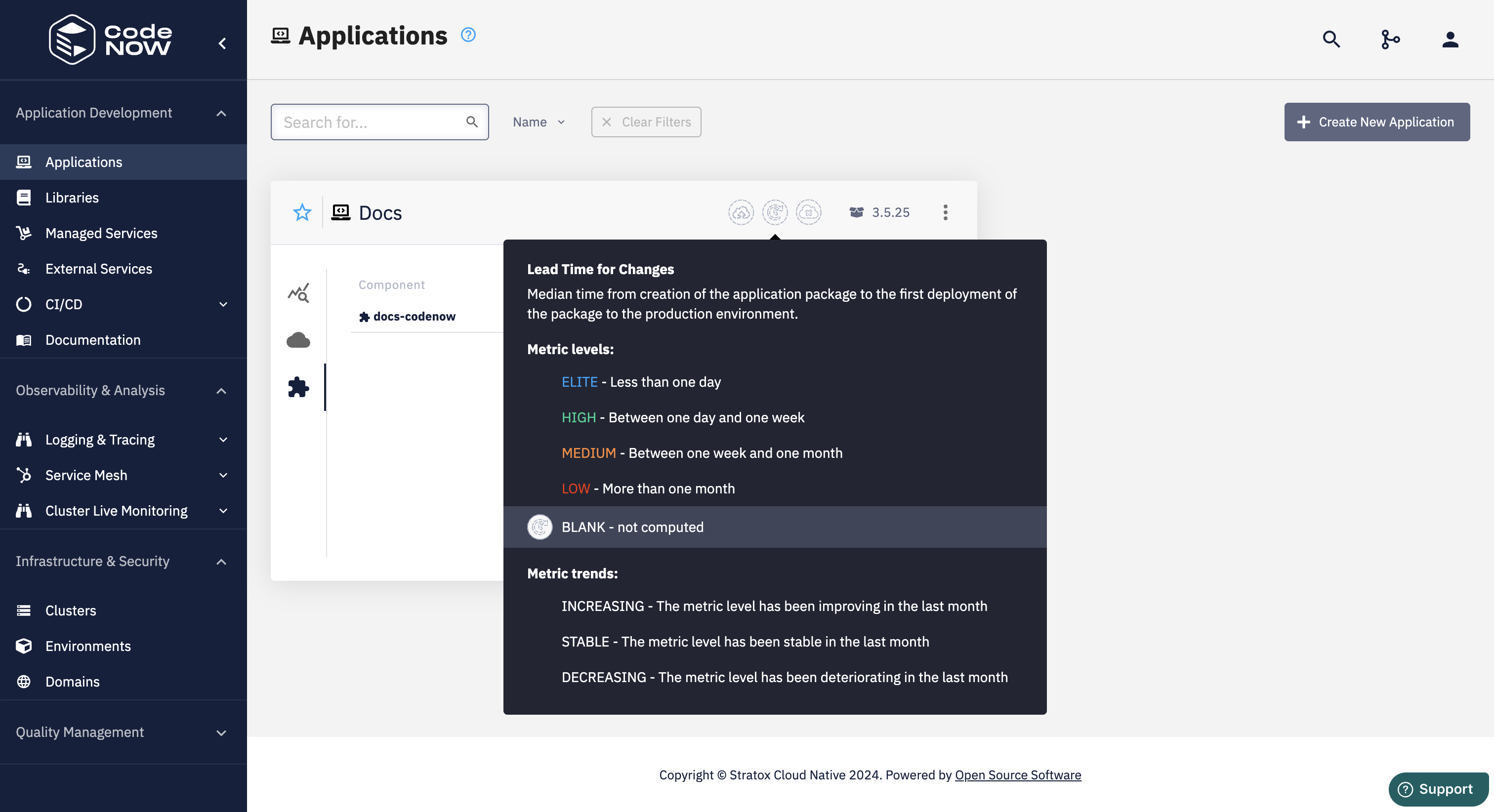The height and width of the screenshot is (812, 1494).
Task: Star the Docs application as favorite
Action: 301,212
